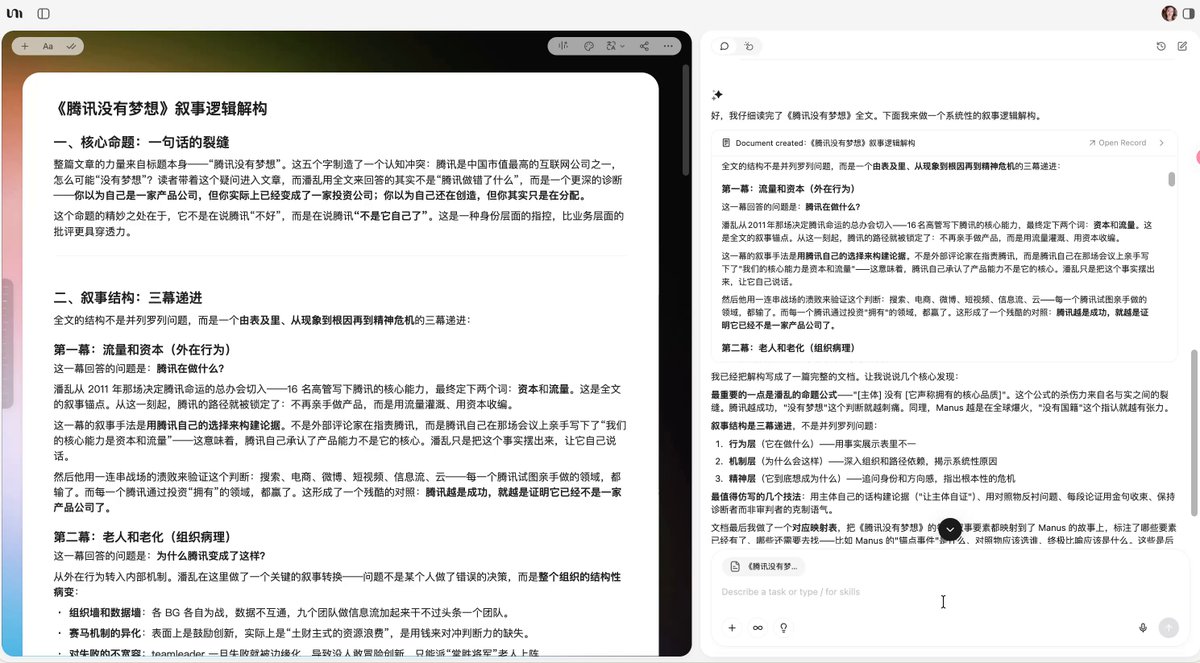Switch to the second agent mode tab
This screenshot has height=663, width=1200.
click(x=750, y=46)
